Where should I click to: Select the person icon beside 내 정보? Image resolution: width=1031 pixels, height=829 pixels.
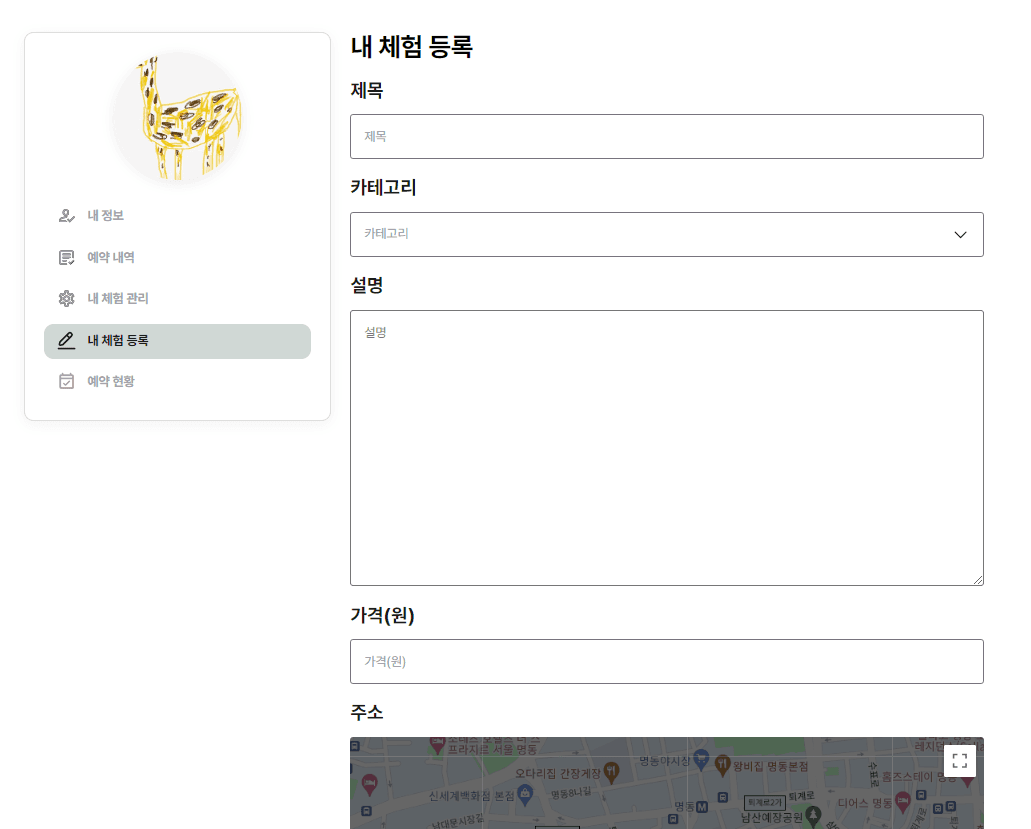65,215
